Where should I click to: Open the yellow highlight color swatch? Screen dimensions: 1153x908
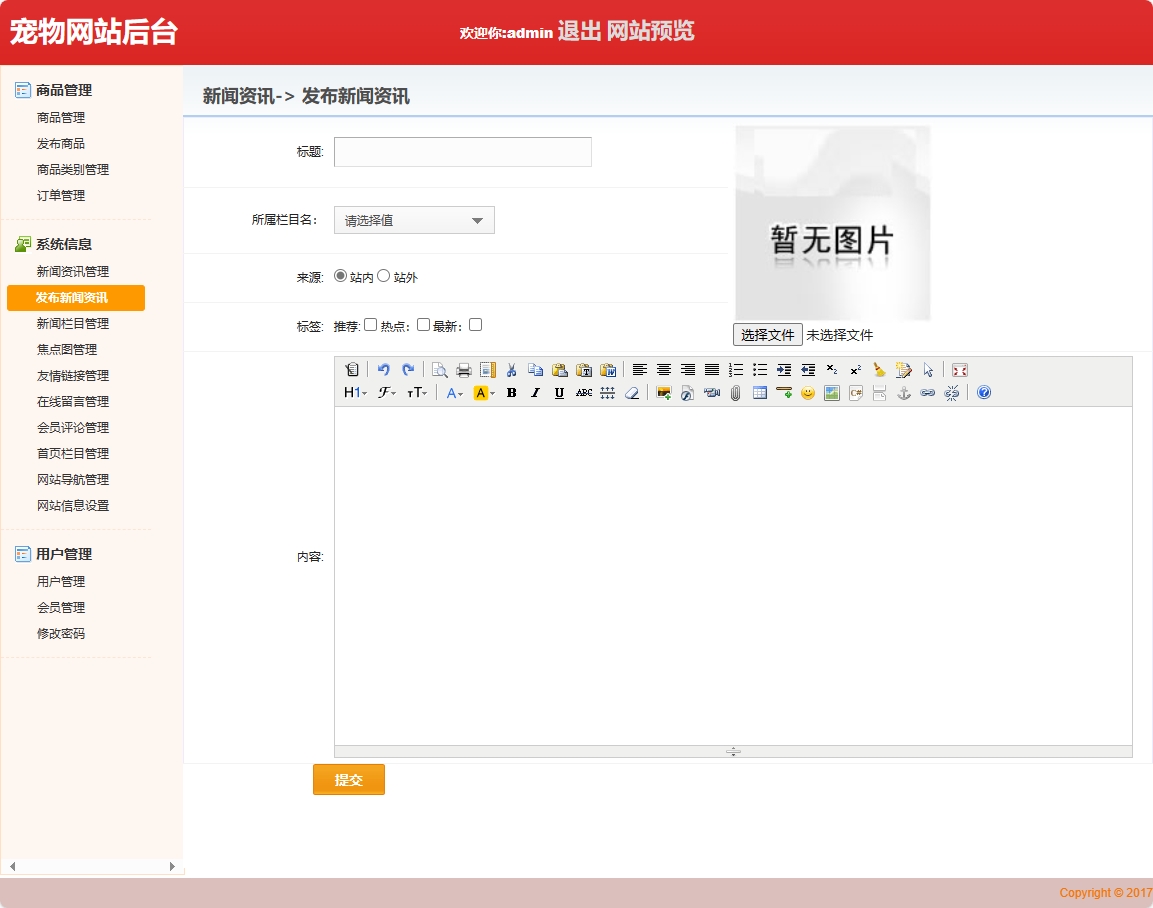481,392
